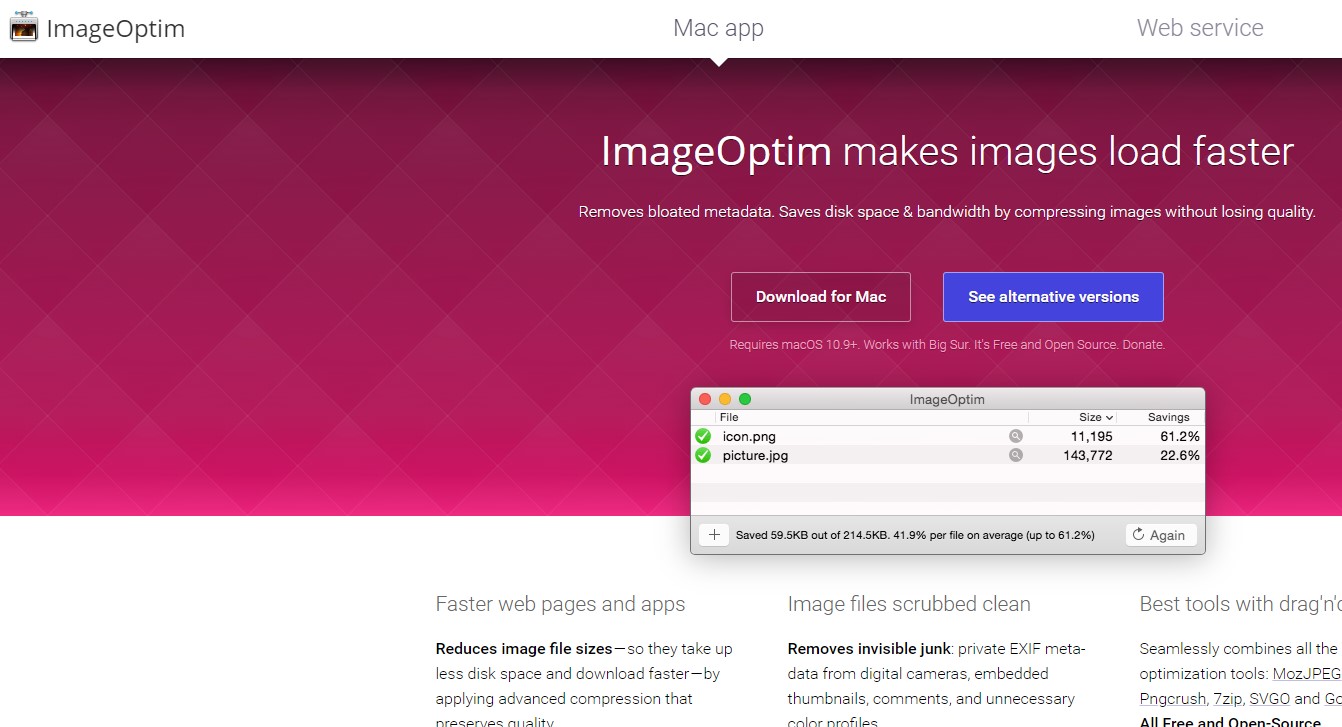Click the magnifier icon in picture.jpg row

(x=1015, y=455)
